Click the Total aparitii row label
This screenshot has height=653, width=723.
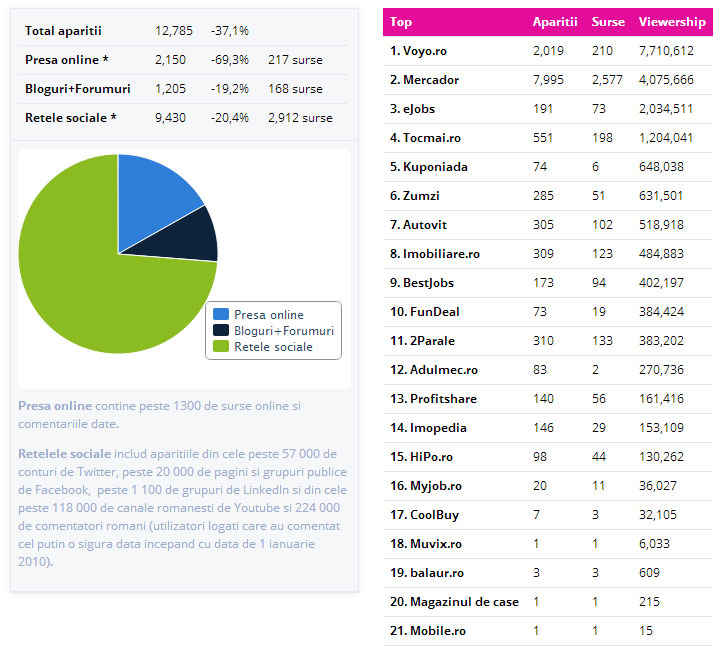[63, 31]
